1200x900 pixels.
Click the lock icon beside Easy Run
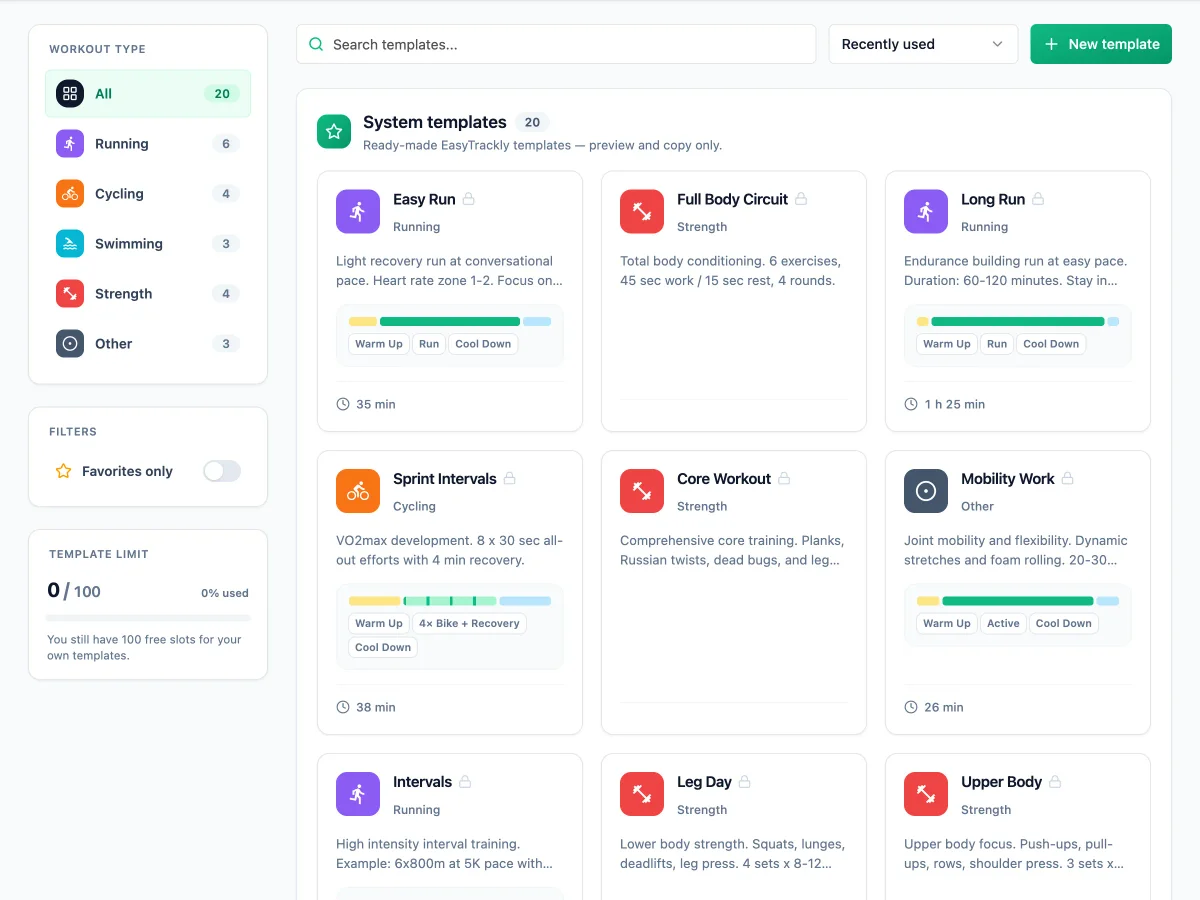[x=469, y=199]
